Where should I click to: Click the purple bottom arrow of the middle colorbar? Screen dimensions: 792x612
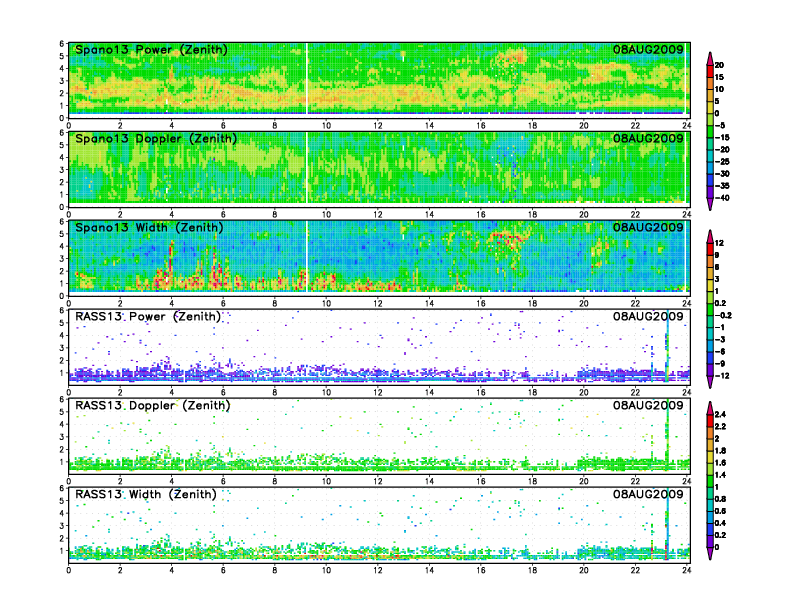tap(710, 382)
